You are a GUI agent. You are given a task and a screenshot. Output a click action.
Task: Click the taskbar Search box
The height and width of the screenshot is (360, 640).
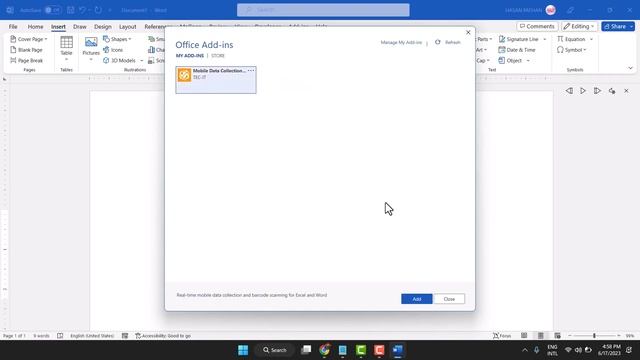(275, 350)
